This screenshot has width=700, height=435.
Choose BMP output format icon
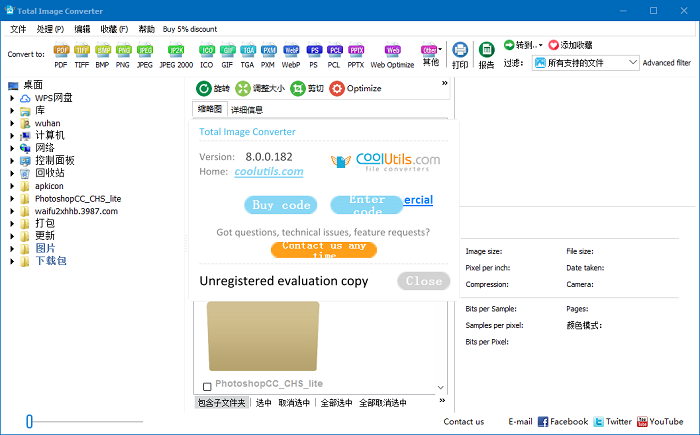[102, 50]
